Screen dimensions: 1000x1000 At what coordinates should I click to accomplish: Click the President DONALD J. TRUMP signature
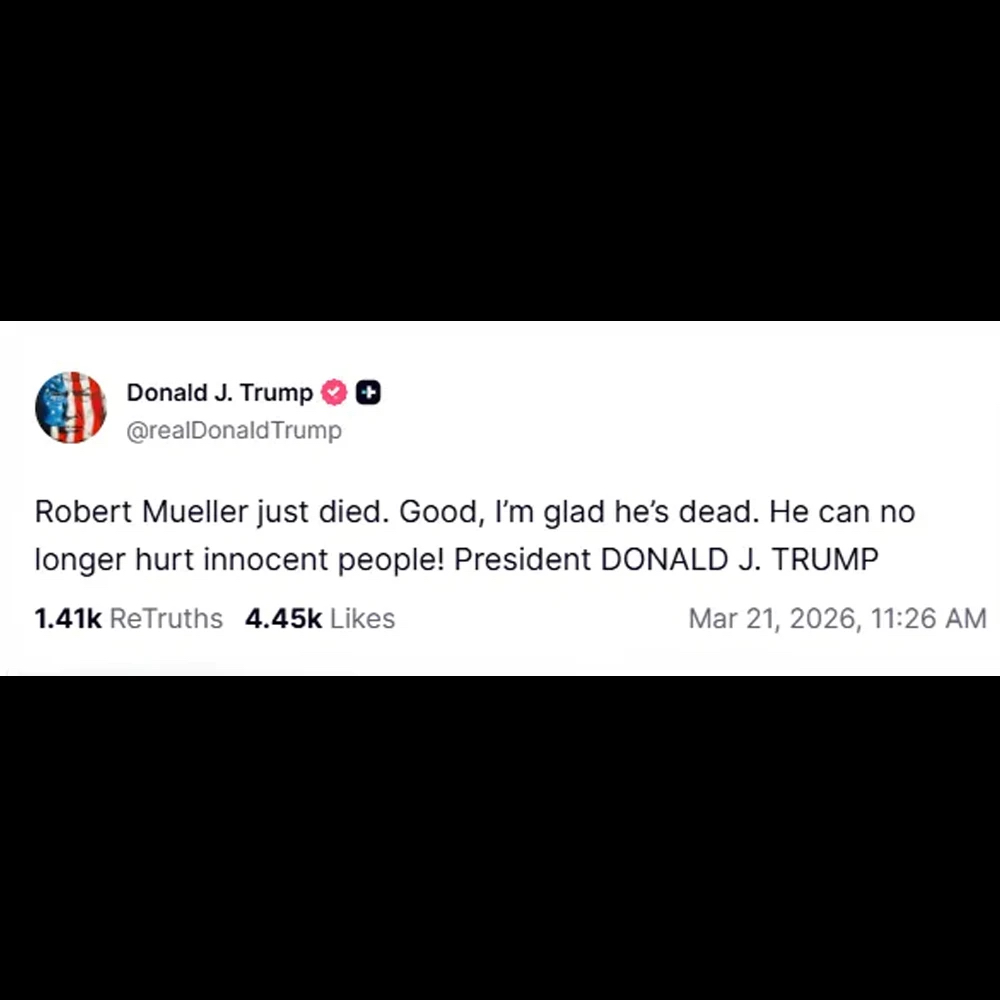tap(666, 560)
